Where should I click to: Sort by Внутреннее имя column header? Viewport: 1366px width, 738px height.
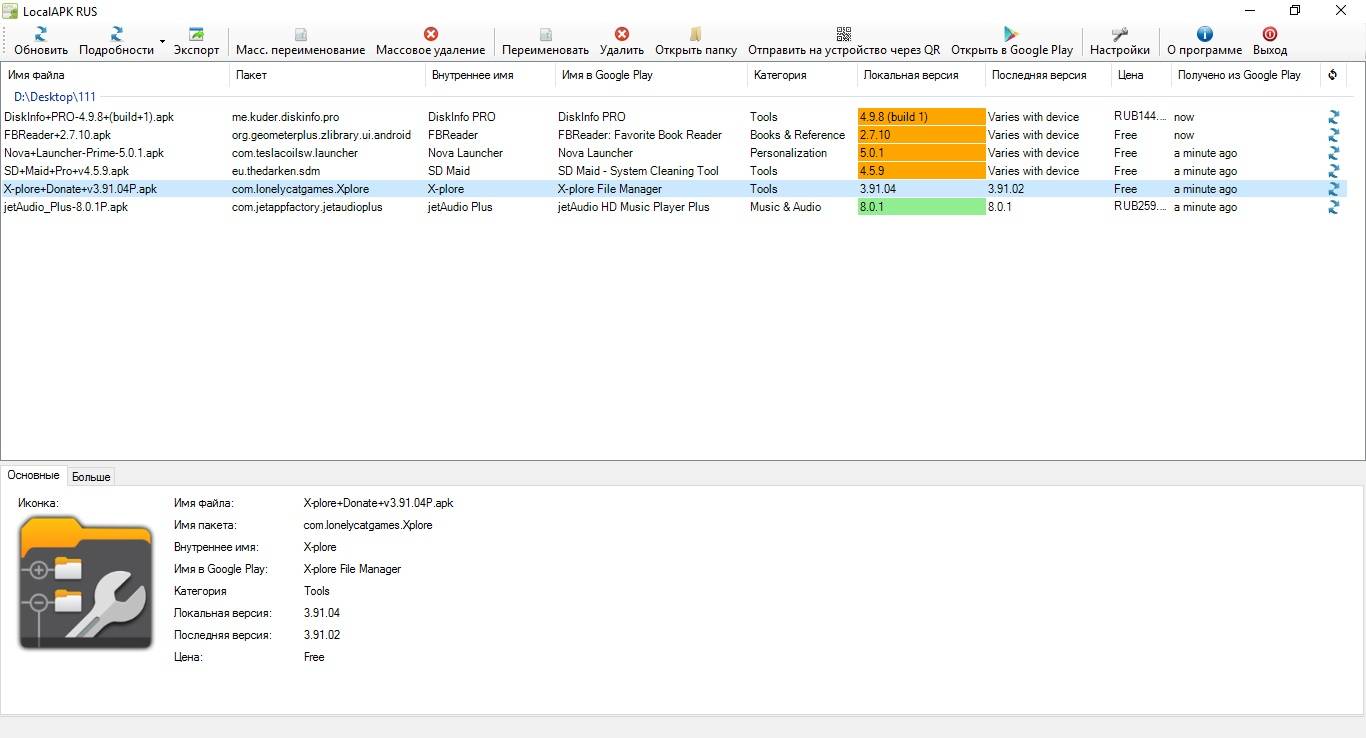(490, 75)
